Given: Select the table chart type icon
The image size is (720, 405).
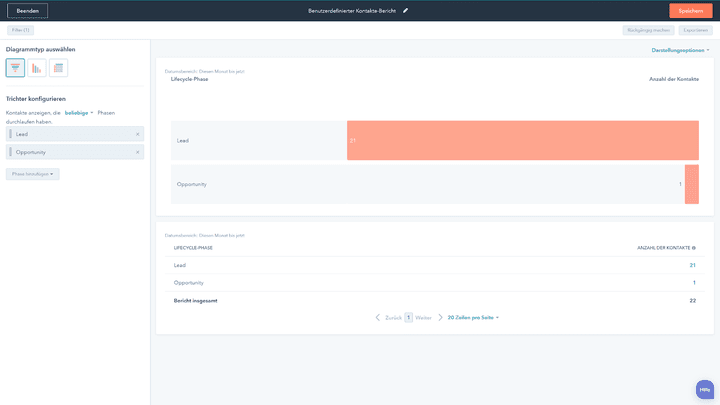Looking at the screenshot, I should [x=59, y=68].
